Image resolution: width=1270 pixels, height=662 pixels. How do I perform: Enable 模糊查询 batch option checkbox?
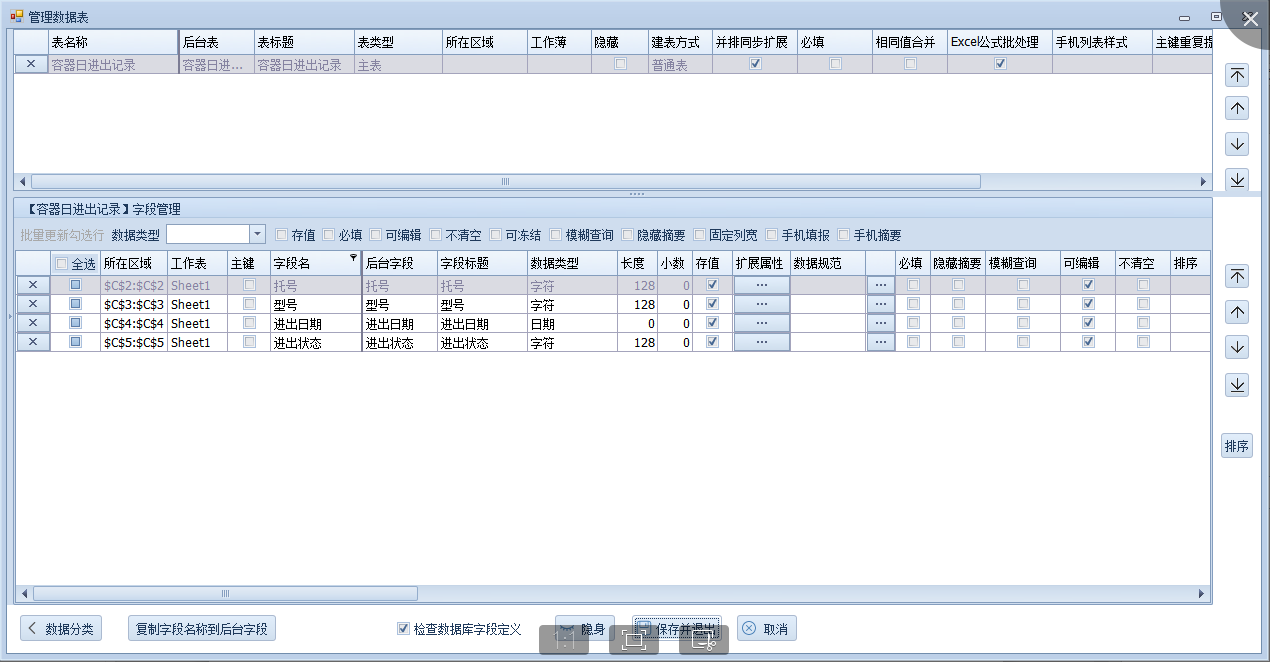pyautogui.click(x=556, y=235)
